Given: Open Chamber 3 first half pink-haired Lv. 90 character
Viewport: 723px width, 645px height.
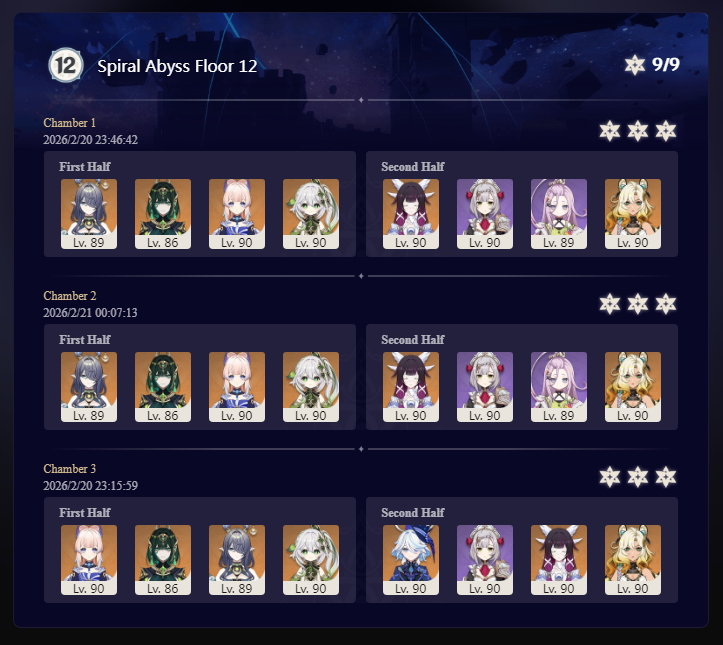Looking at the screenshot, I should pos(89,560).
